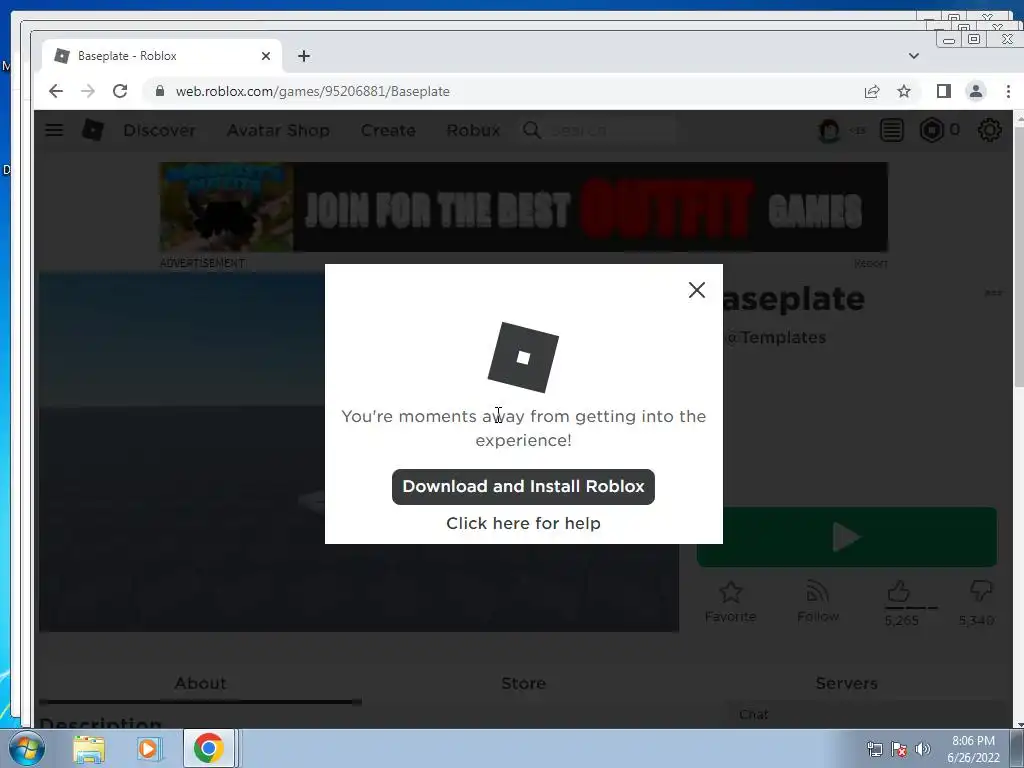1024x768 pixels.
Task: Switch to the About tab
Action: click(200, 683)
